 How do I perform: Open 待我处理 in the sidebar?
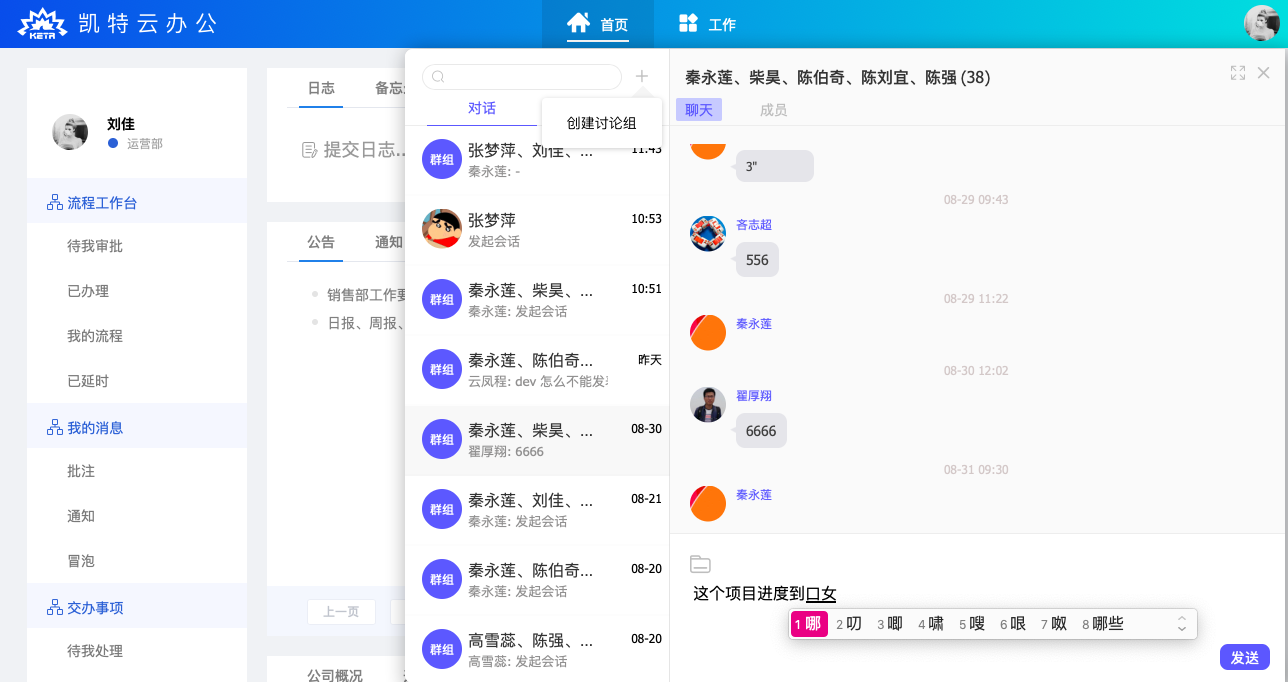tap(95, 651)
